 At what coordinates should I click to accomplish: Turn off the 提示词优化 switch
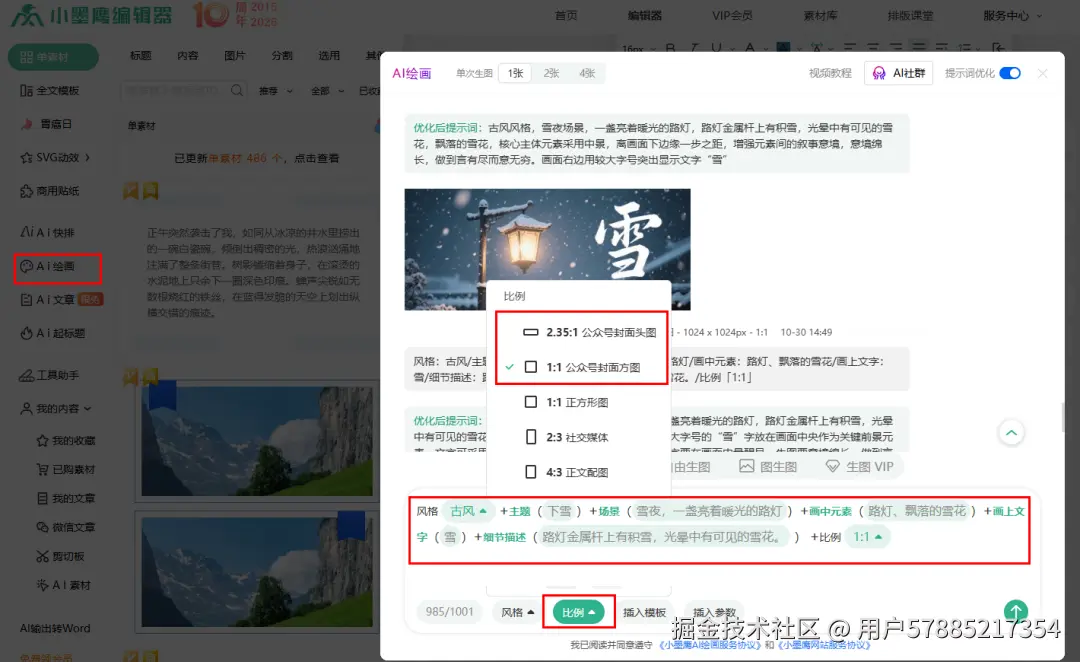coord(1010,73)
